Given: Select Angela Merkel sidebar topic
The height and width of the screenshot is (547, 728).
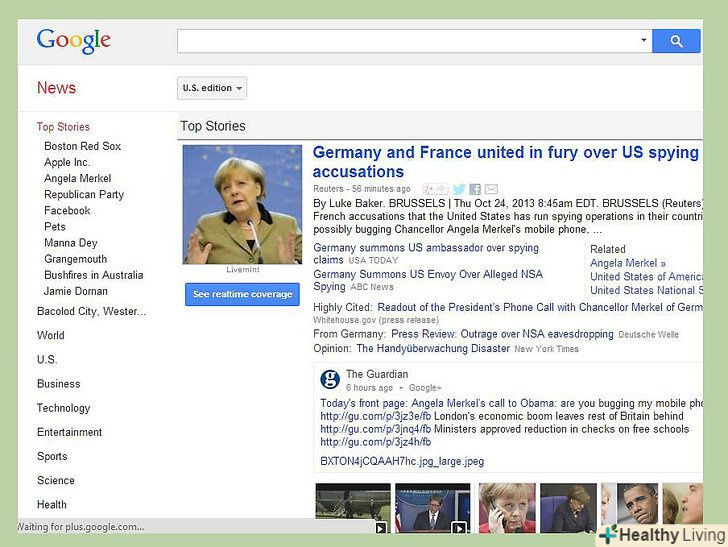Looking at the screenshot, I should point(78,178).
